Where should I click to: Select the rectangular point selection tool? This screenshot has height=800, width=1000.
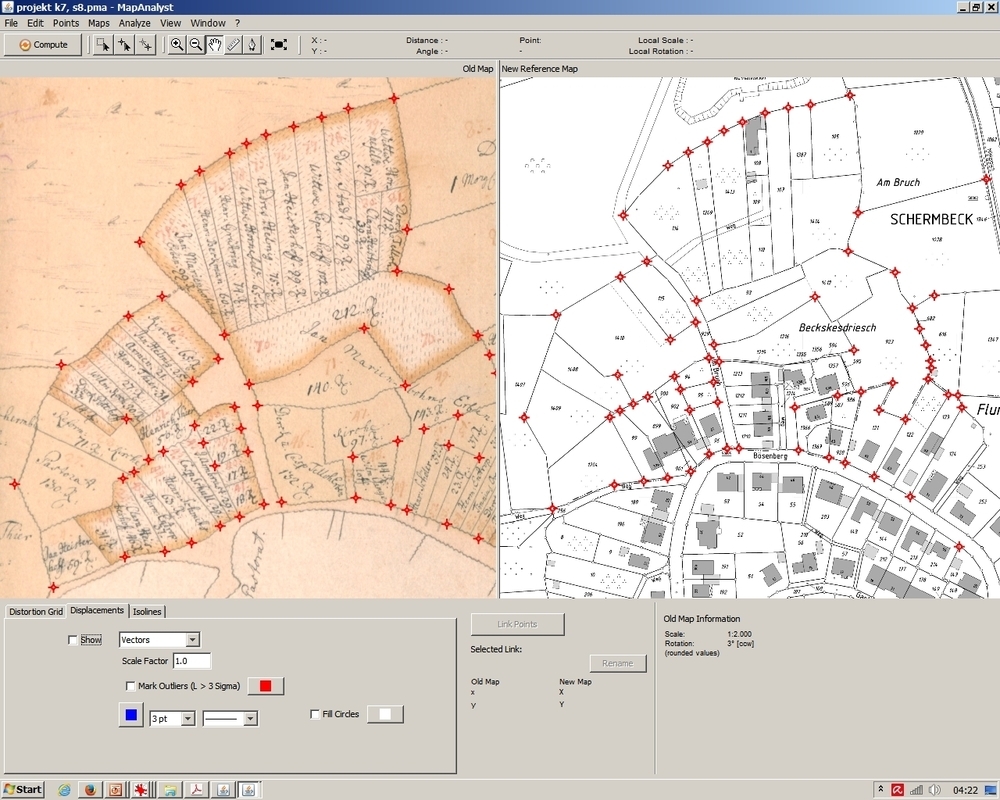pyautogui.click(x=102, y=45)
